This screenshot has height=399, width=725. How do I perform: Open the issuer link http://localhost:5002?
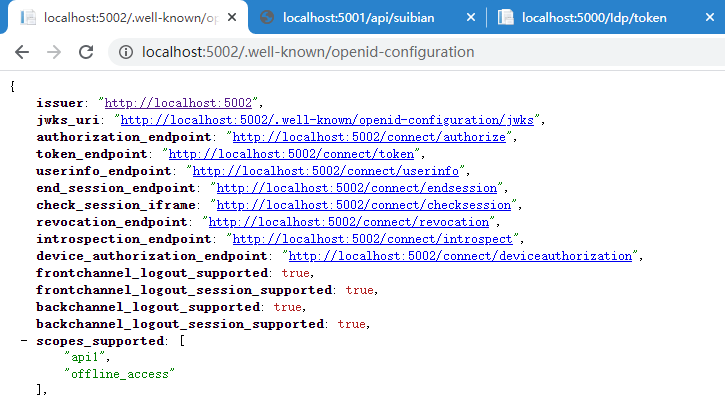[x=178, y=103]
